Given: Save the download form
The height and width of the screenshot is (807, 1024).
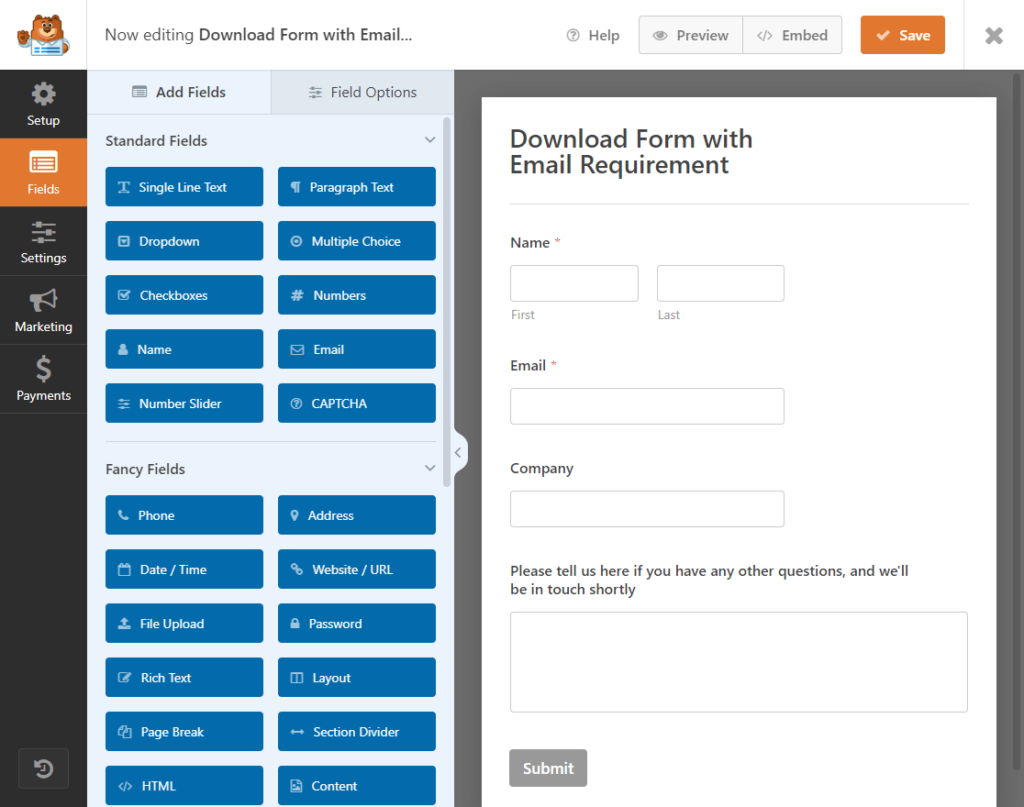Looking at the screenshot, I should click(x=902, y=34).
